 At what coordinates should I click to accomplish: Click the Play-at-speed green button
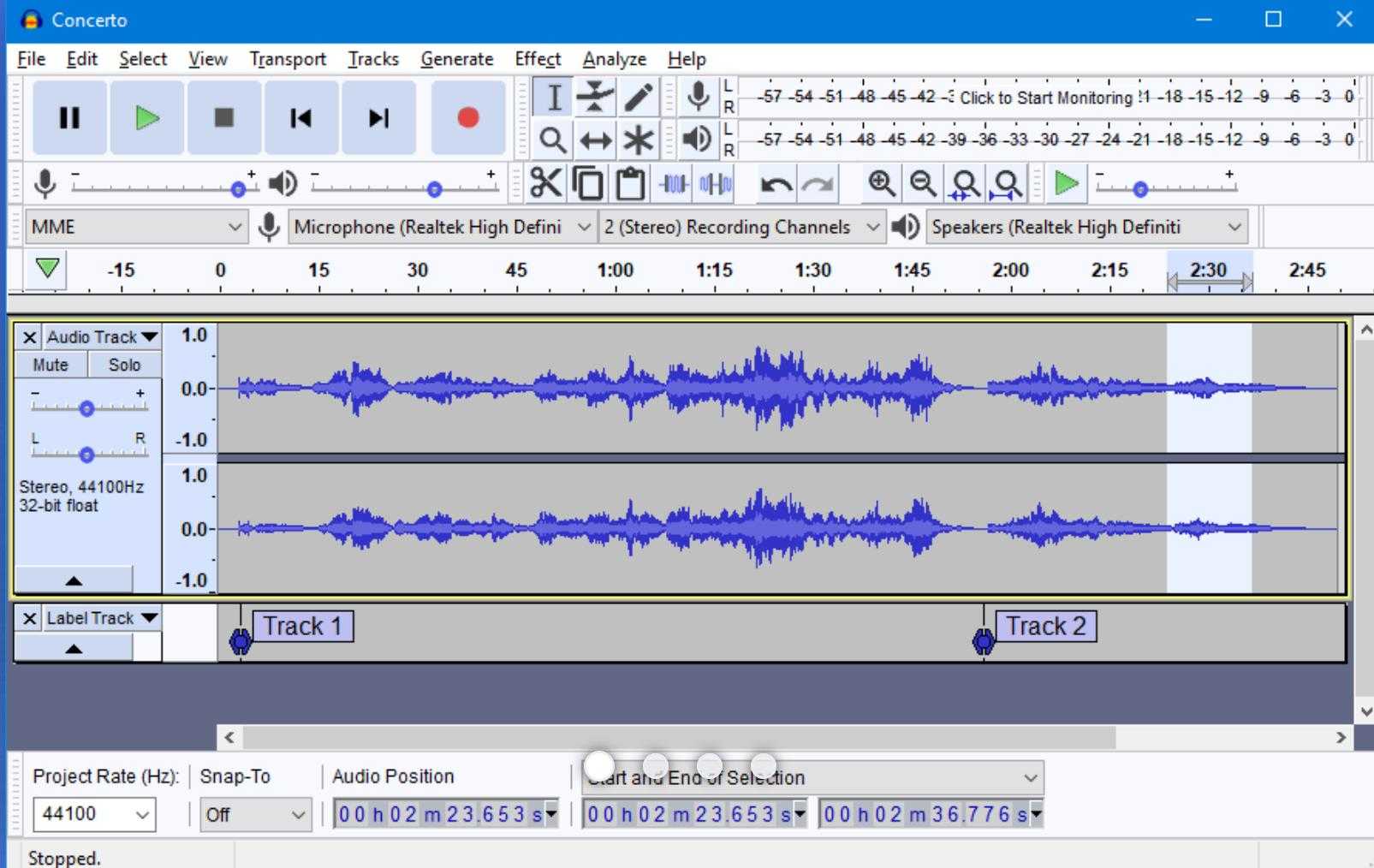[x=1066, y=183]
